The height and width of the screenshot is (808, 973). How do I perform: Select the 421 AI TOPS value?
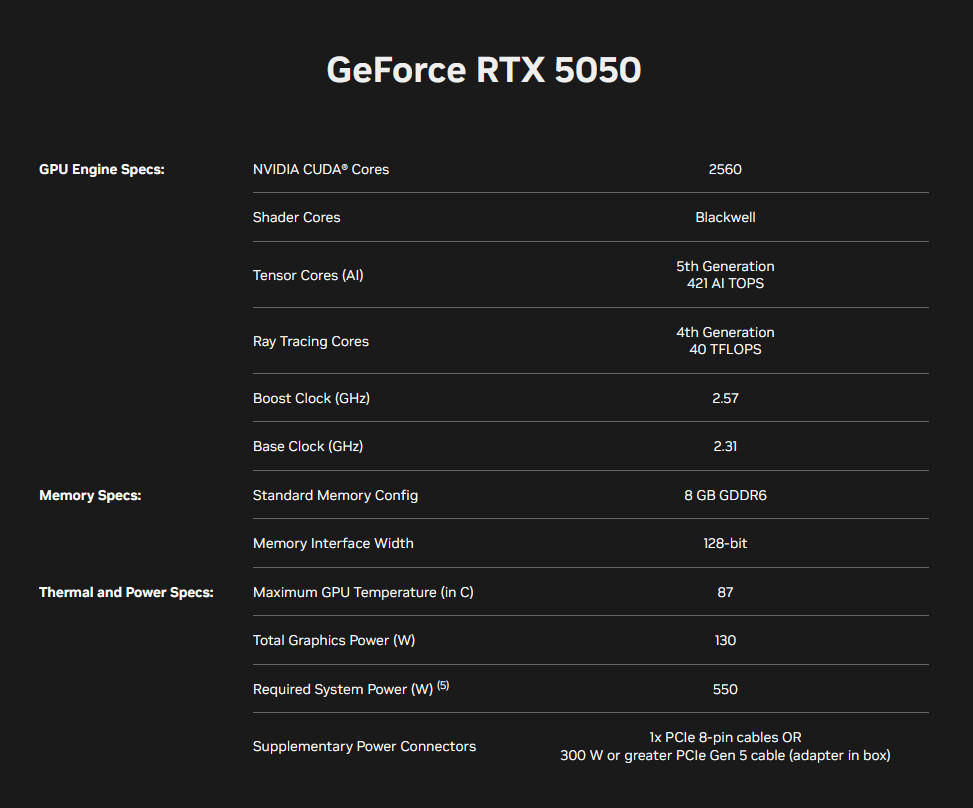(x=725, y=283)
